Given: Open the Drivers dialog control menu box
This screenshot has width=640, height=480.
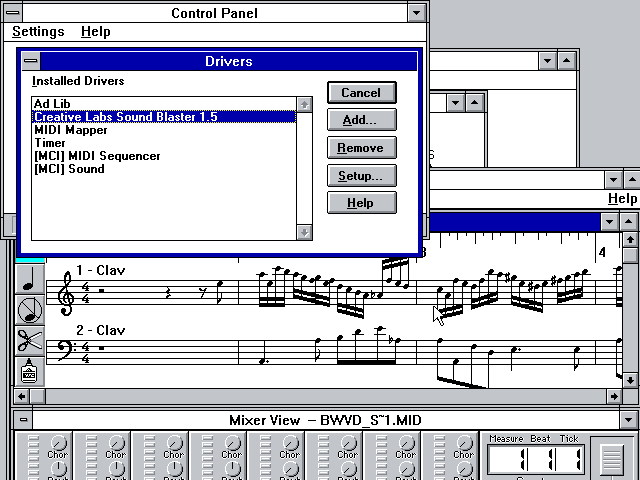Looking at the screenshot, I should tap(31, 61).
